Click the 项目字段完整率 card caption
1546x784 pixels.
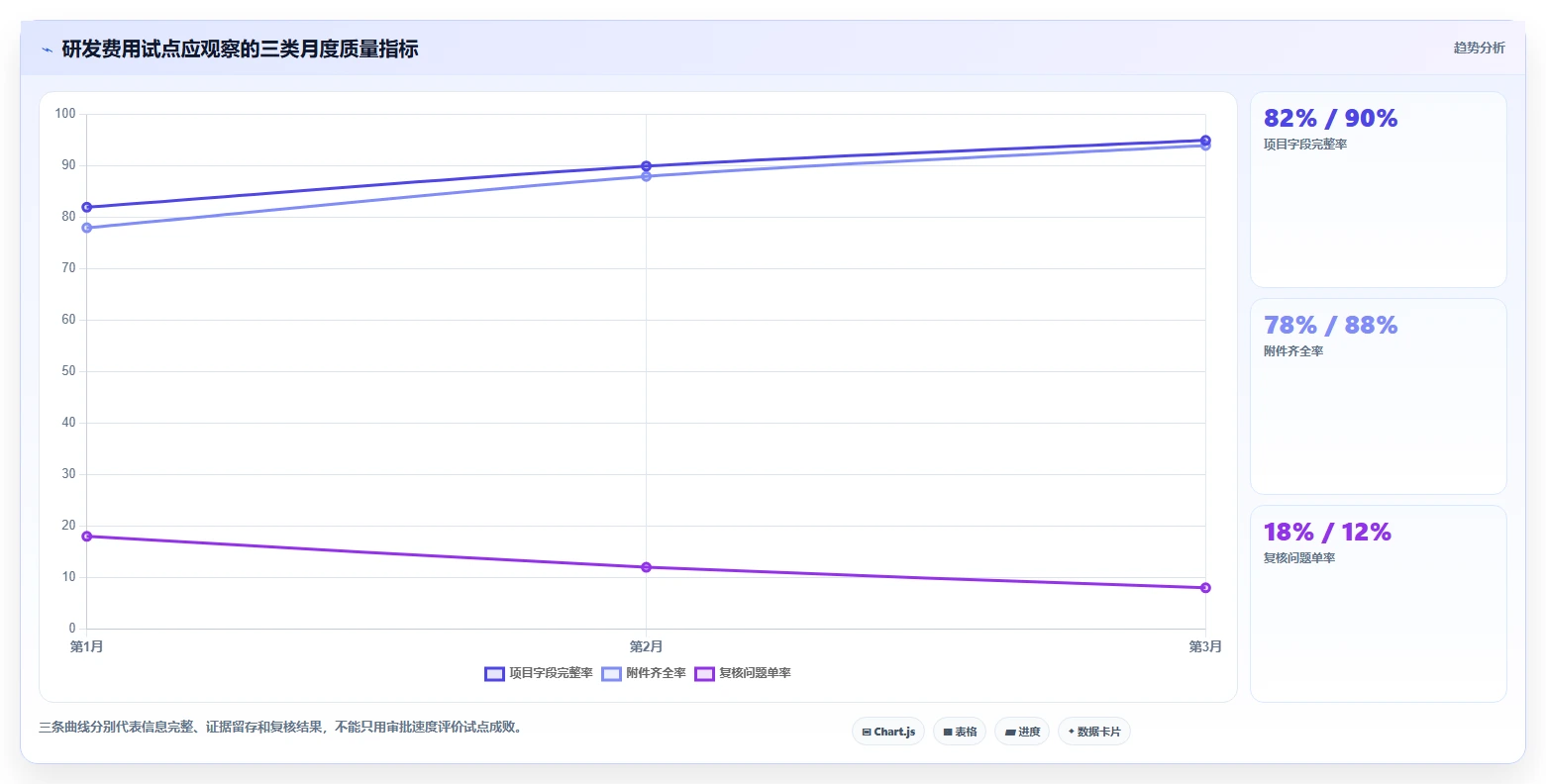[1305, 145]
